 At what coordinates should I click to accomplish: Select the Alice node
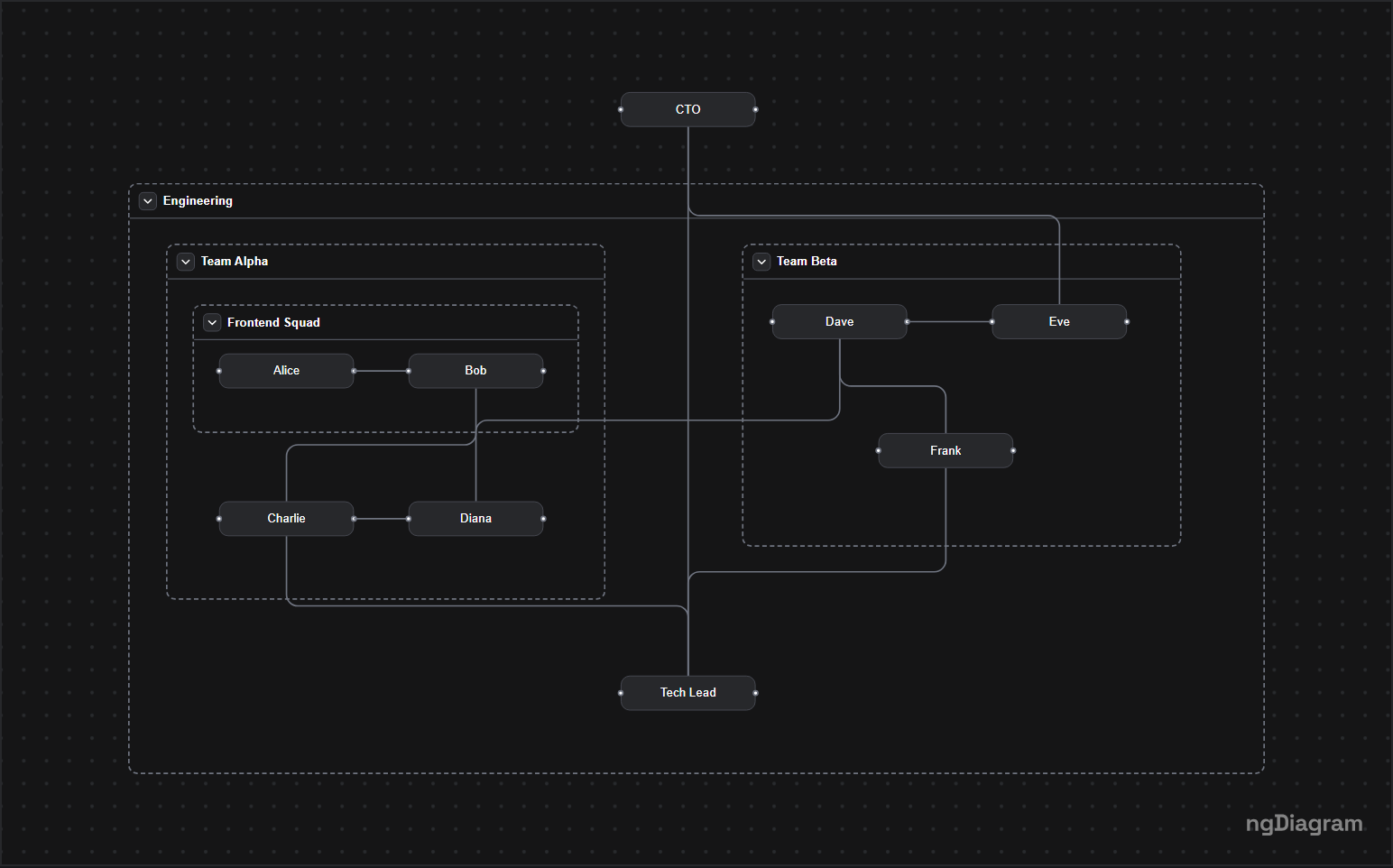click(x=287, y=371)
